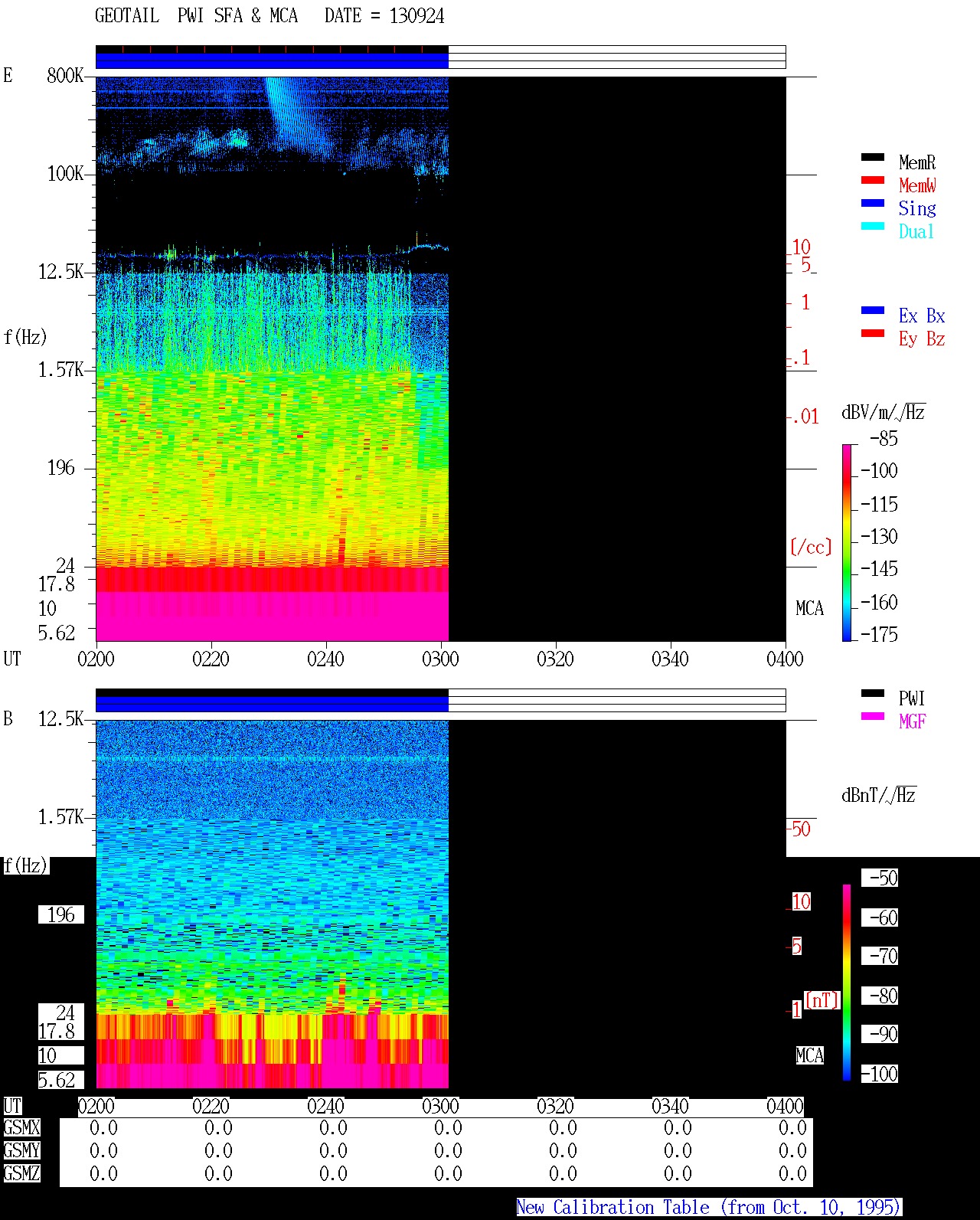Click the GSMZ row label
This screenshot has width=980, height=1220.
tap(21, 1173)
